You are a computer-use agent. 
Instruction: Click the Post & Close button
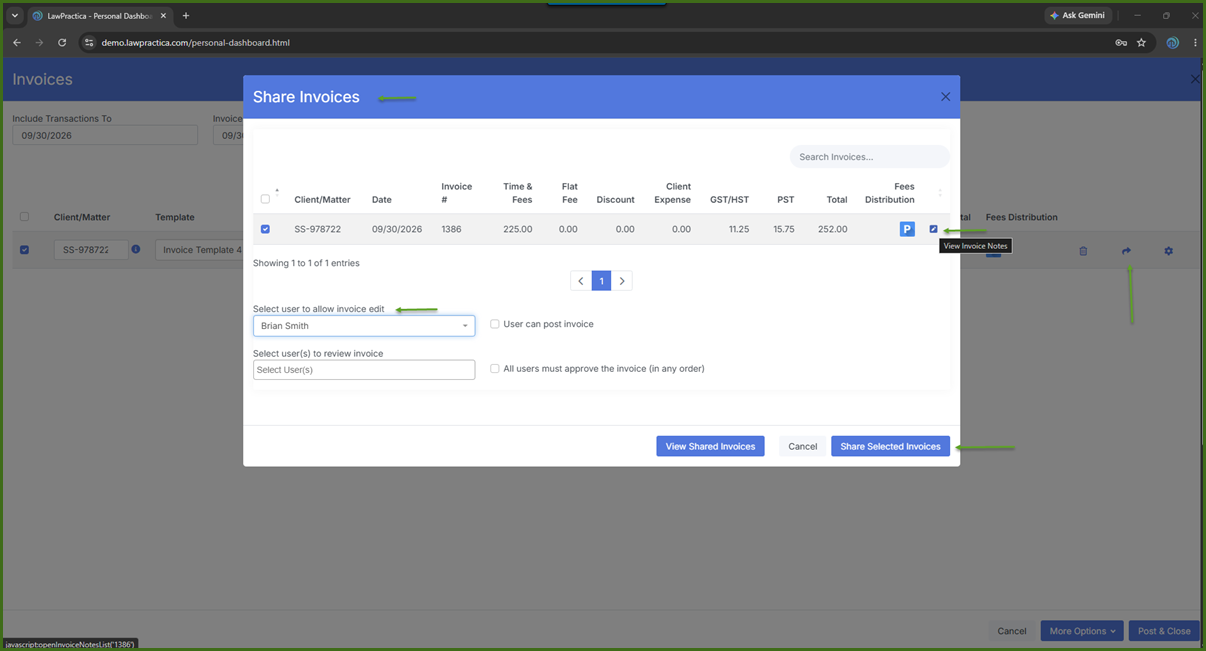click(1164, 631)
